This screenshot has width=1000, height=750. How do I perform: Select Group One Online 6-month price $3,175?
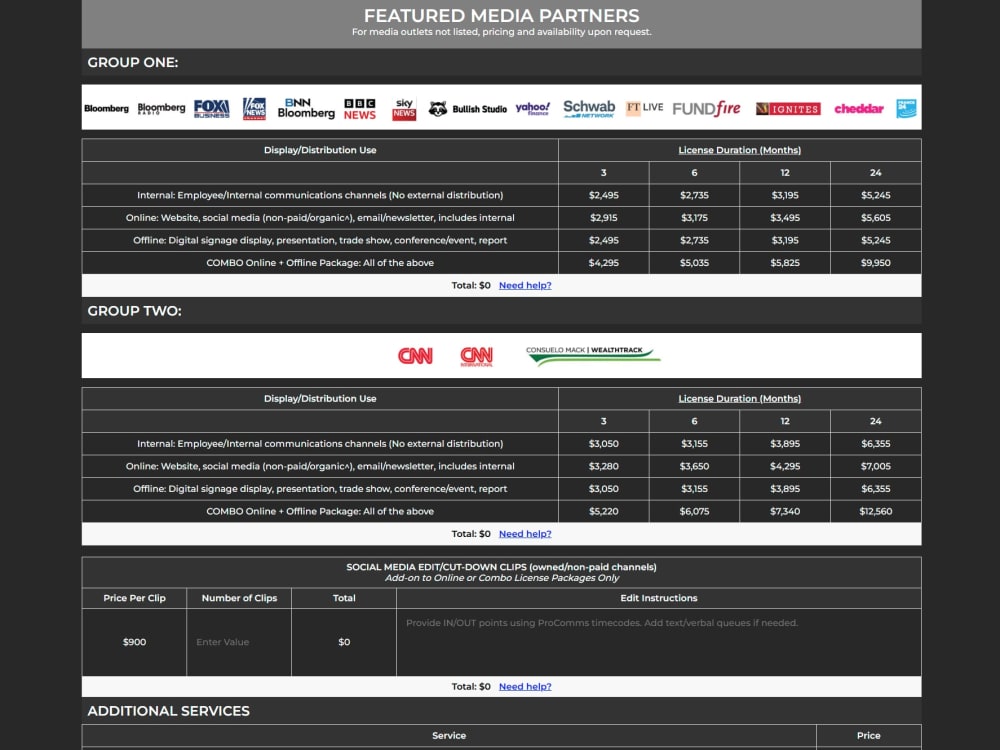(x=695, y=218)
